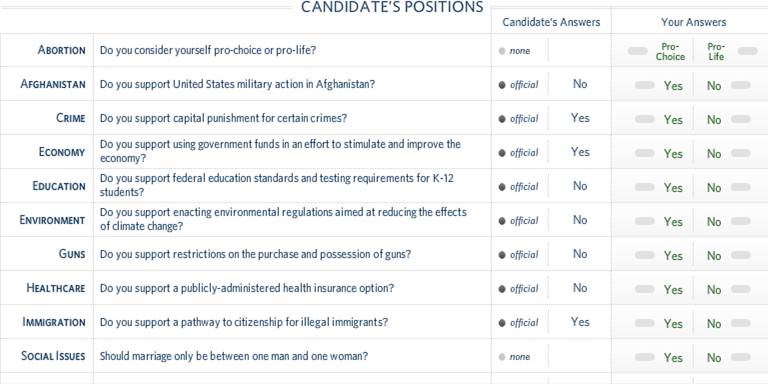This screenshot has width=768, height=384.
Task: Choose Yes for capital punishment question
Action: point(673,120)
